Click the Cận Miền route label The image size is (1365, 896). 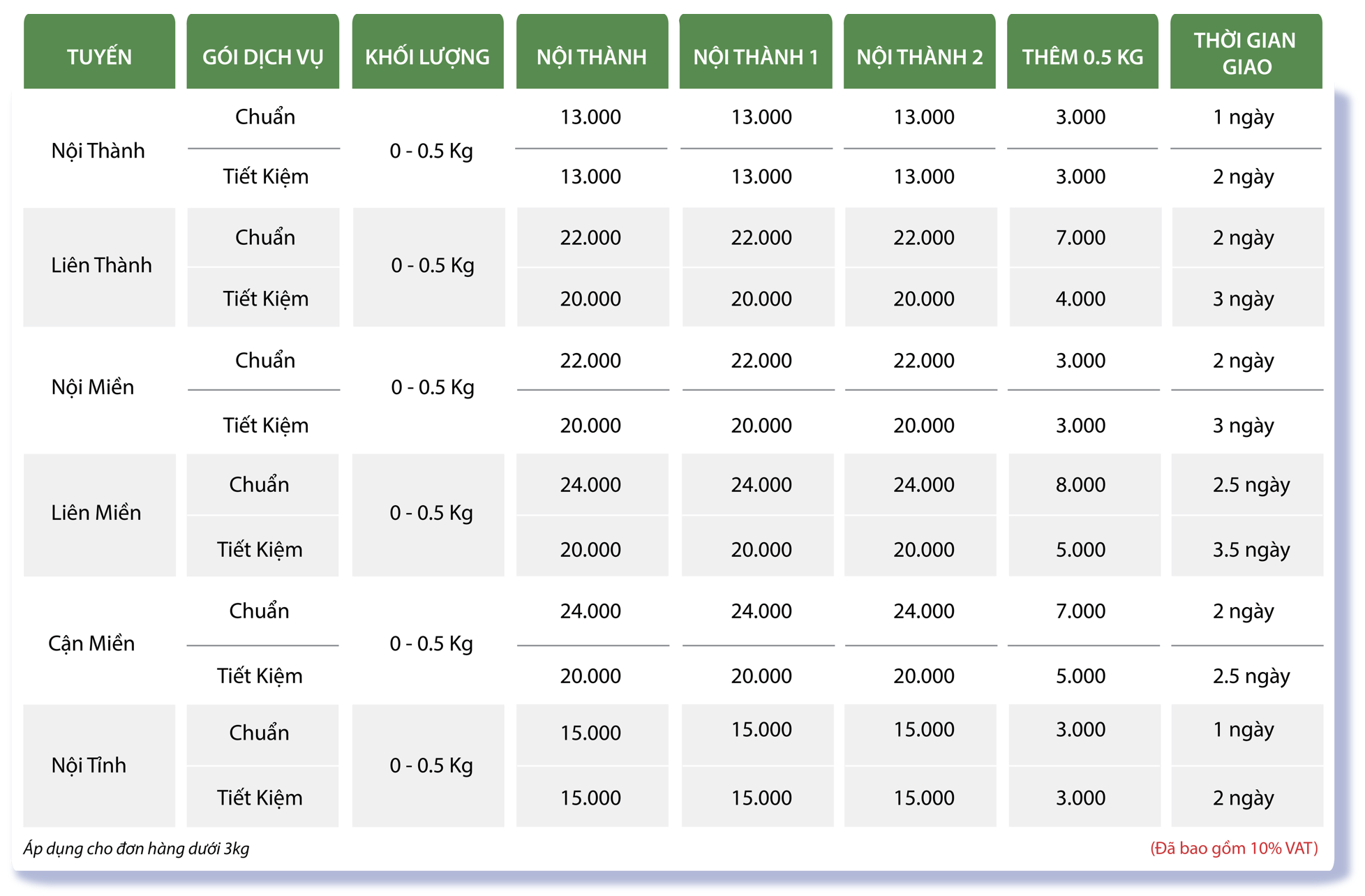91,644
